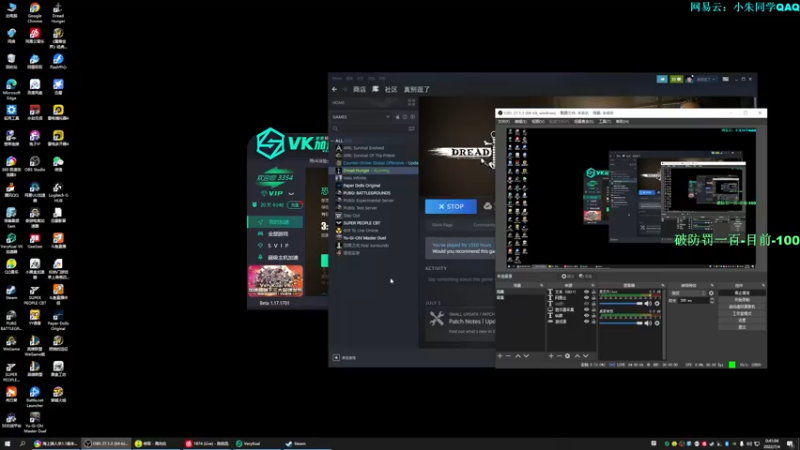Mute the first audio mixer channel
The image size is (800, 450).
(648, 304)
